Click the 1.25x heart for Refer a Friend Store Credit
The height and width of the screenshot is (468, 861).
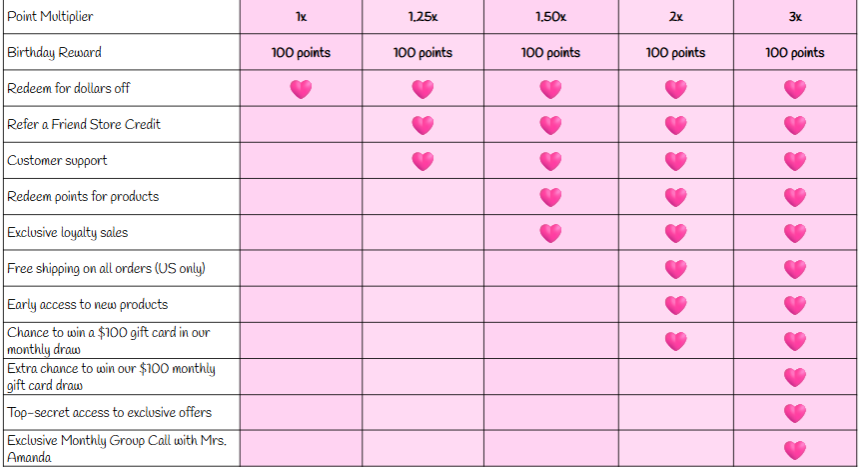coord(423,125)
